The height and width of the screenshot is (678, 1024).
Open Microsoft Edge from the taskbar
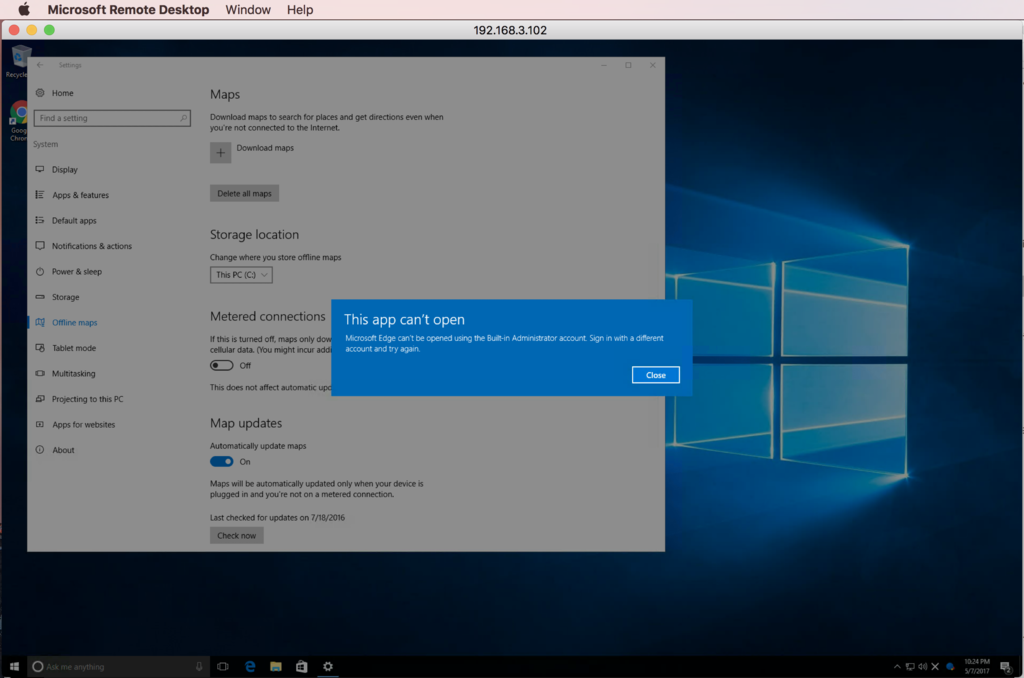249,666
